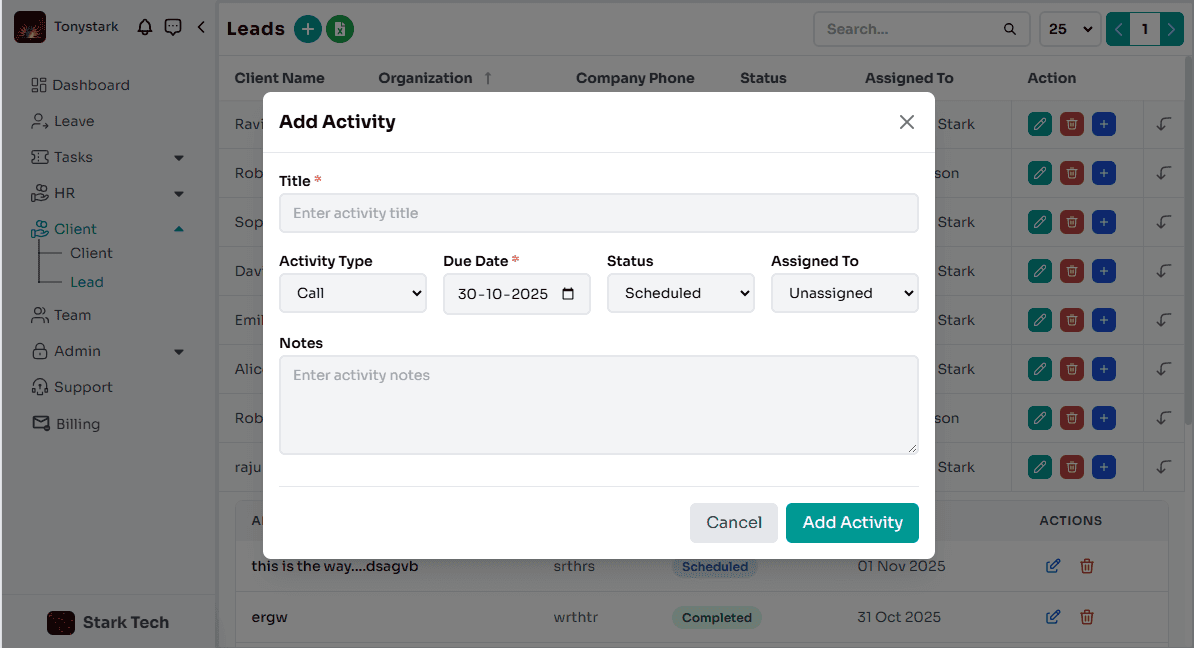This screenshot has height=648, width=1194.
Task: Click the Cancel button
Action: (x=733, y=523)
